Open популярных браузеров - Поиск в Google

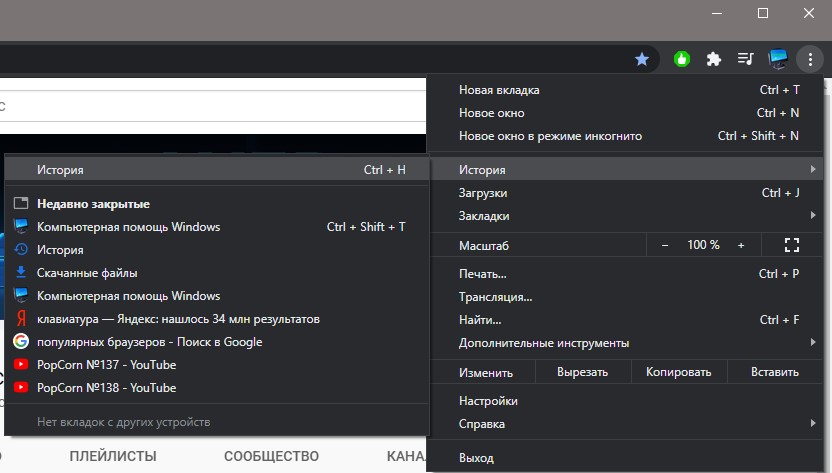pos(216,341)
